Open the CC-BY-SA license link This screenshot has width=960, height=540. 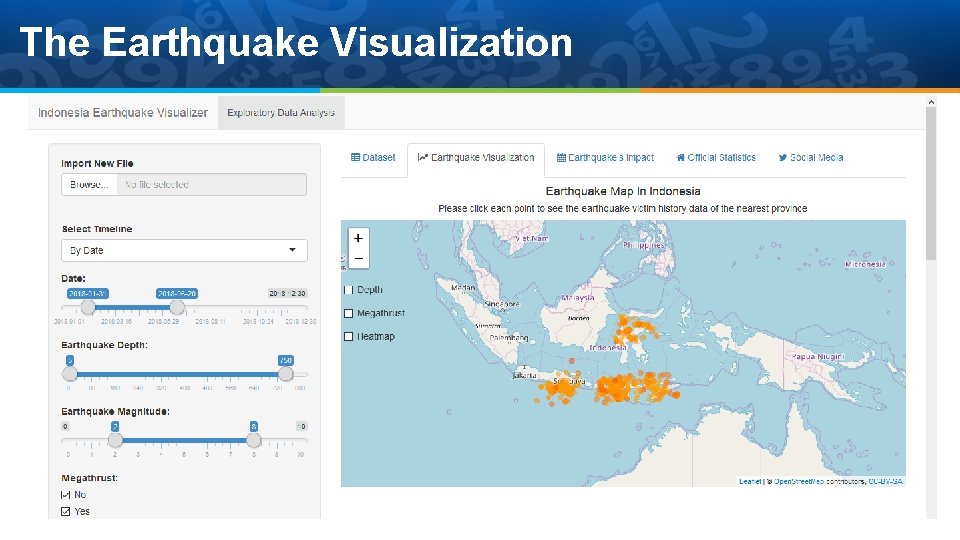point(885,482)
